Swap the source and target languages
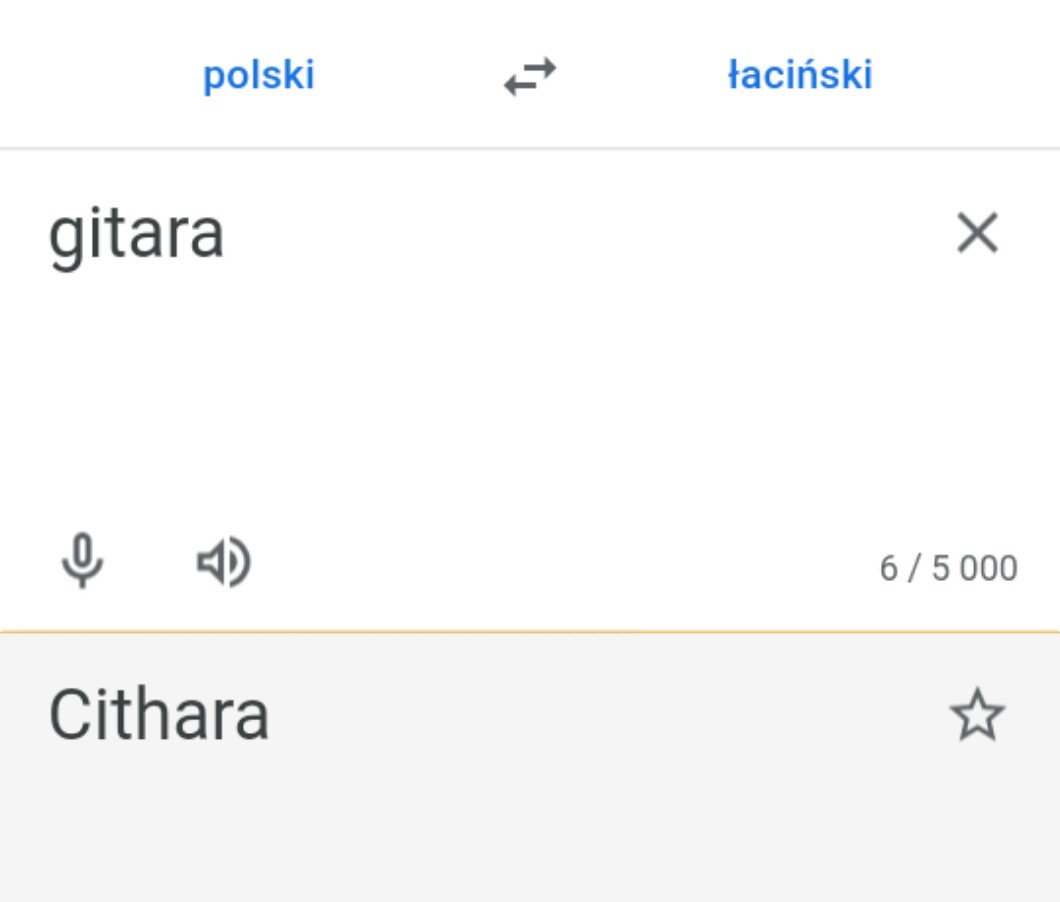1060x902 pixels. [530, 76]
